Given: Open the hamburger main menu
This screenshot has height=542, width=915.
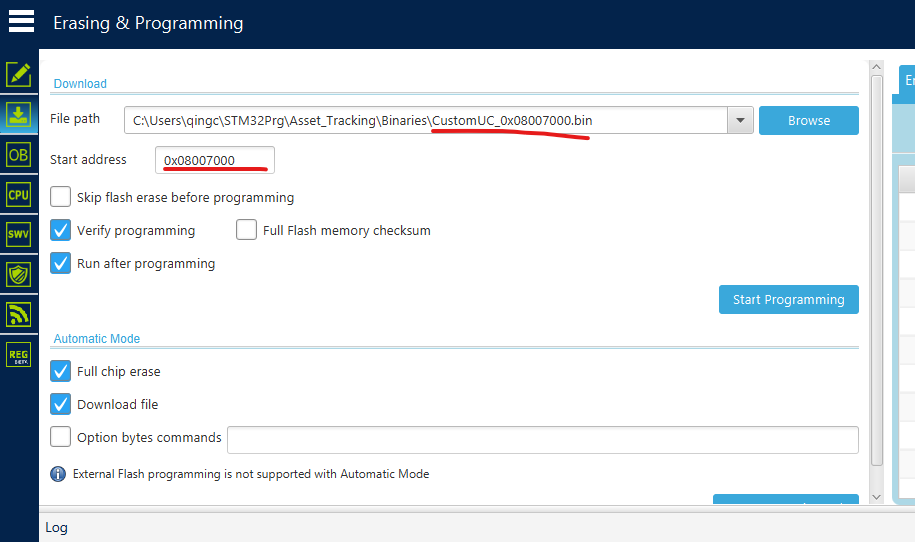Looking at the screenshot, I should (22, 22).
